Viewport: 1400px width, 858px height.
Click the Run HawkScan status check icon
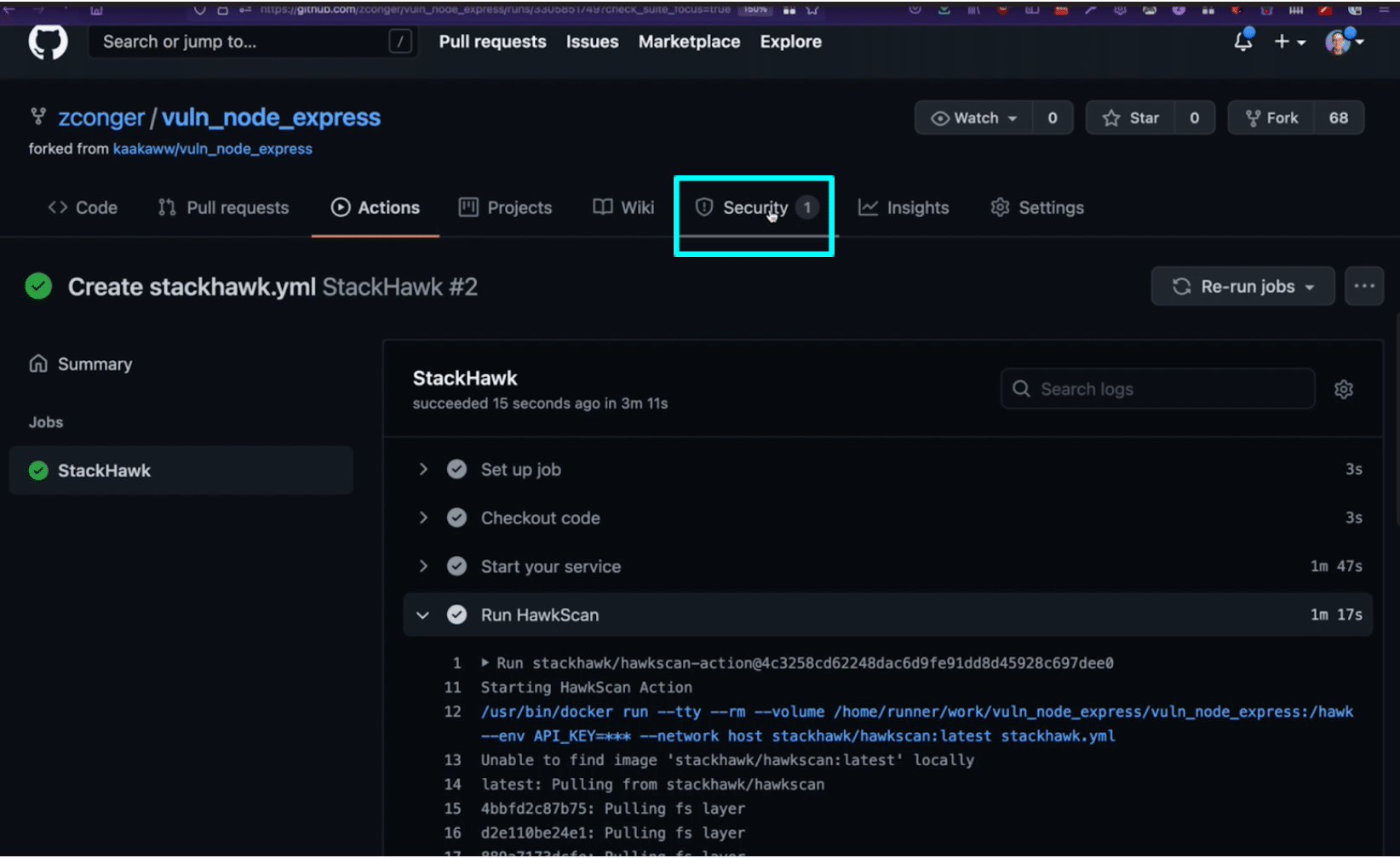457,615
